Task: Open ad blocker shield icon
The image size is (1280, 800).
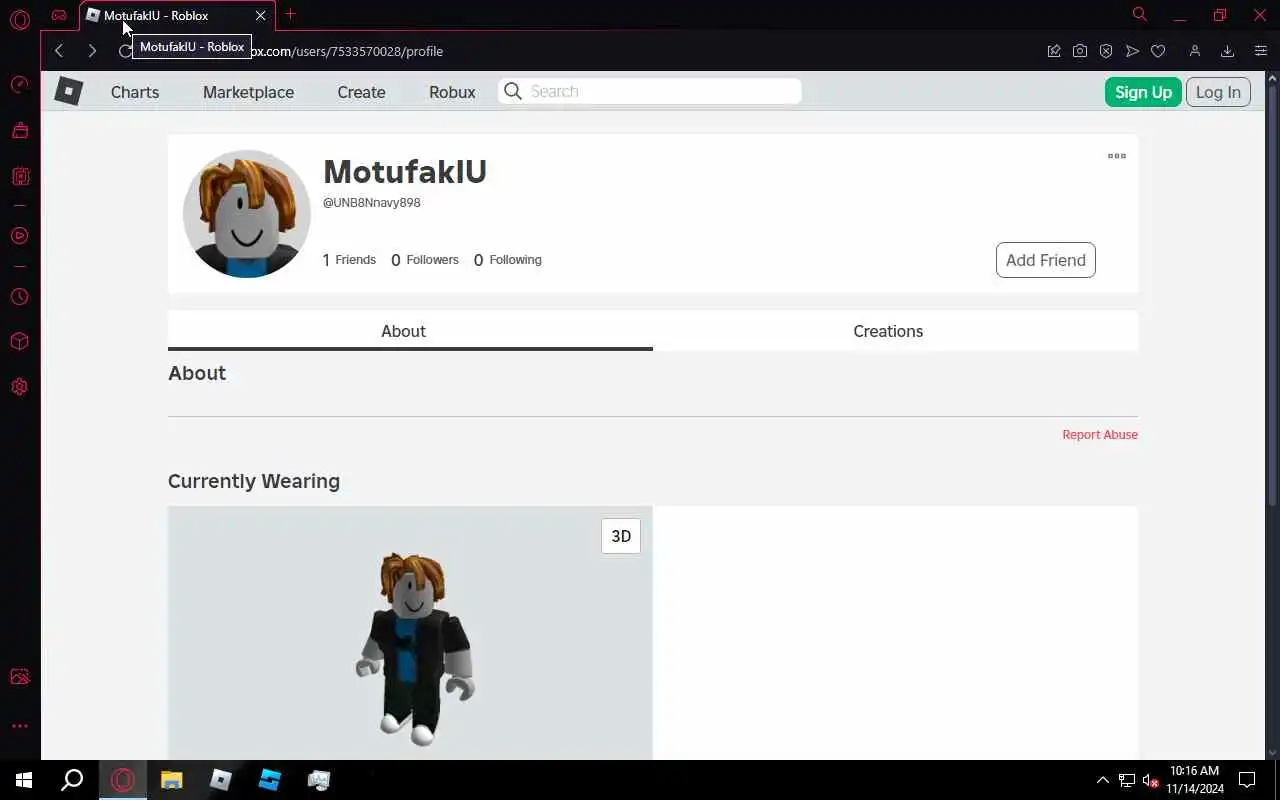Action: pos(1106,51)
